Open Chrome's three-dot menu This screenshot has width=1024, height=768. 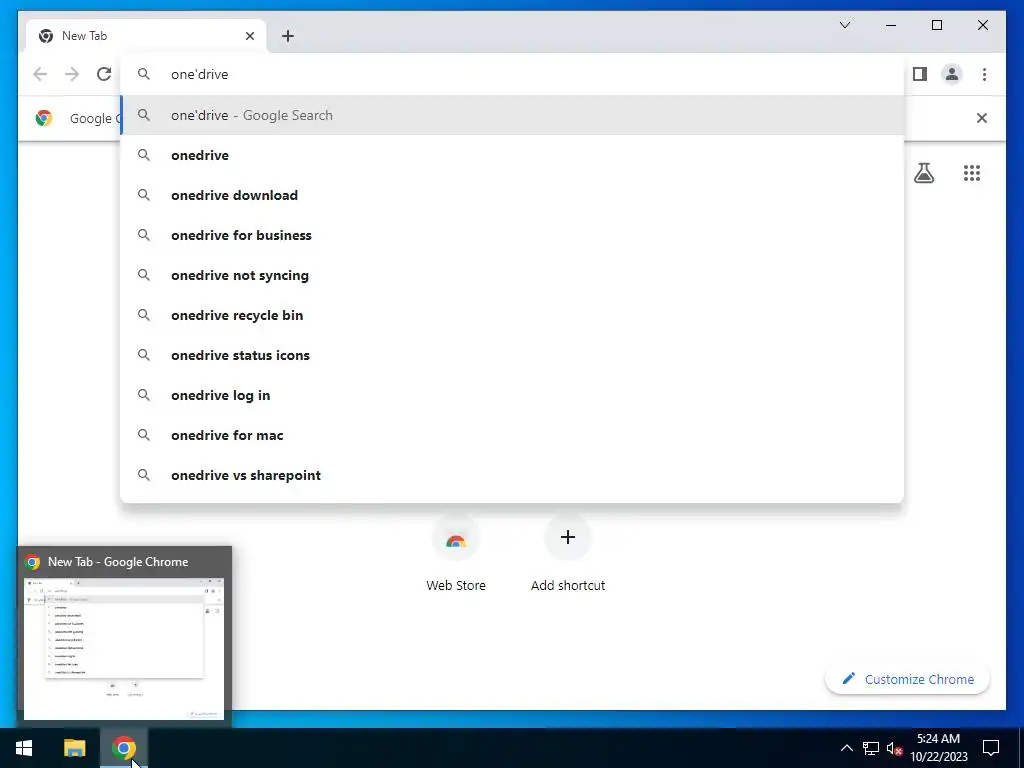[984, 74]
